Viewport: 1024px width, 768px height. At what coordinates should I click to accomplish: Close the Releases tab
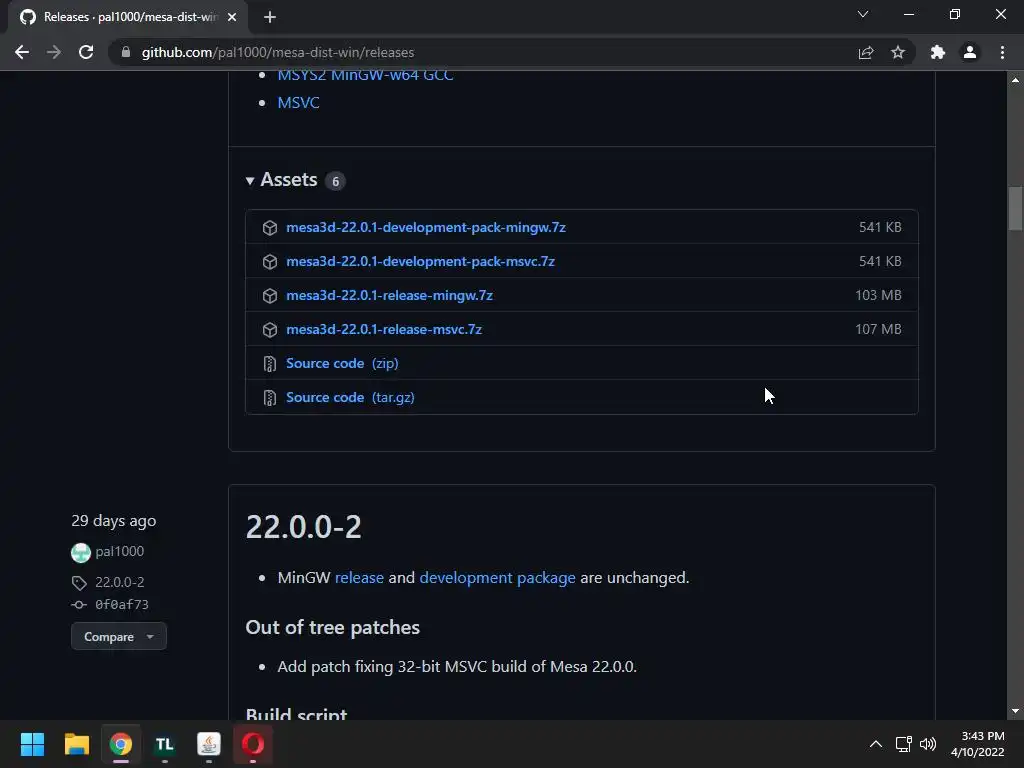pos(232,17)
